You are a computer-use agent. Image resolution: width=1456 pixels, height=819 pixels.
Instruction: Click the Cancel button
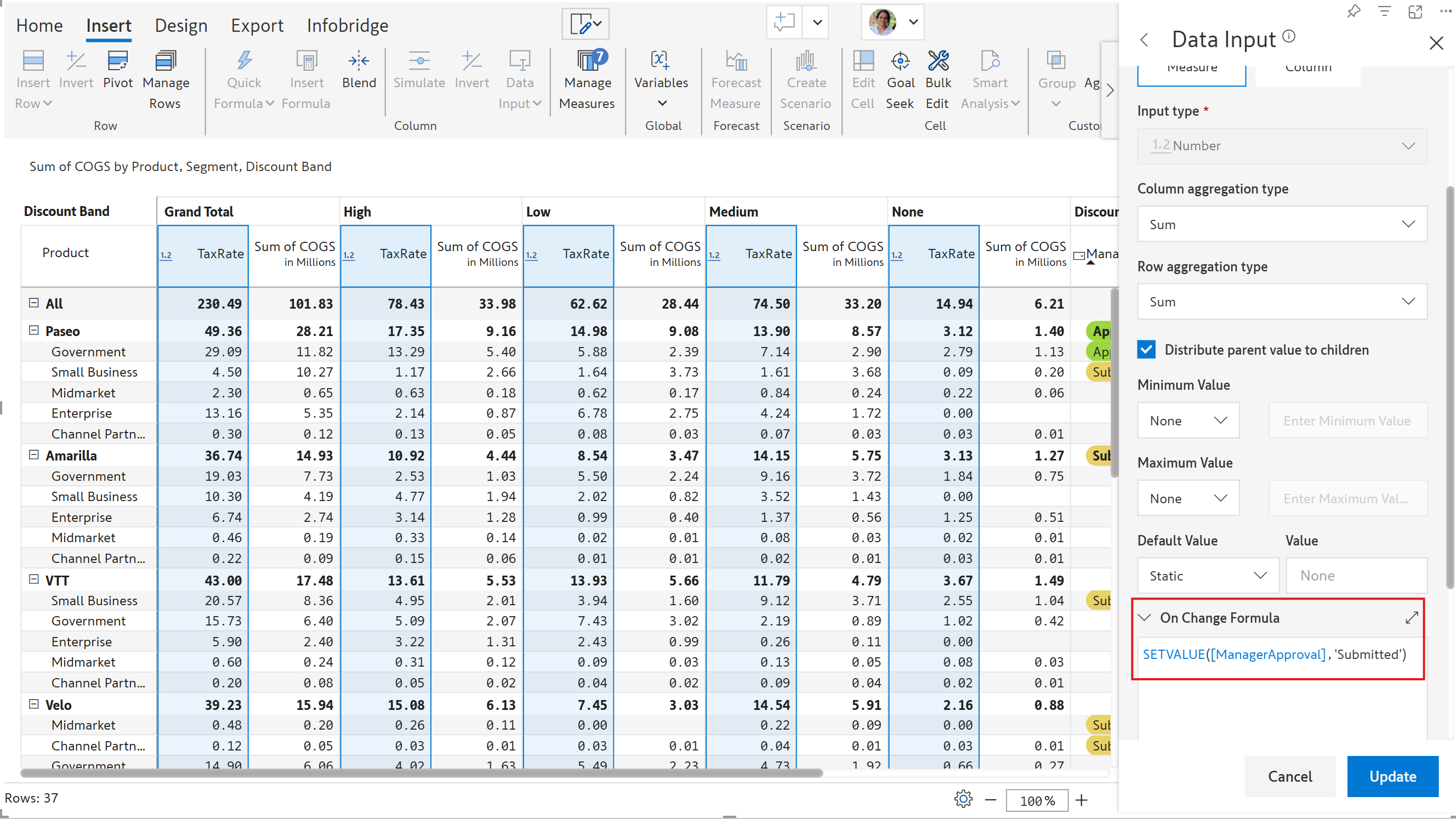pos(1289,776)
